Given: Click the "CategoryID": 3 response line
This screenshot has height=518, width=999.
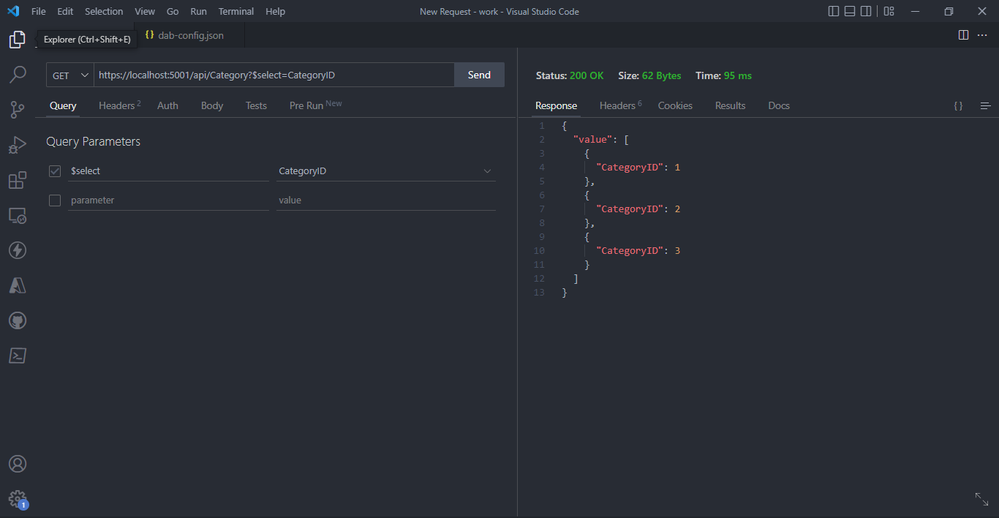Looking at the screenshot, I should (638, 251).
